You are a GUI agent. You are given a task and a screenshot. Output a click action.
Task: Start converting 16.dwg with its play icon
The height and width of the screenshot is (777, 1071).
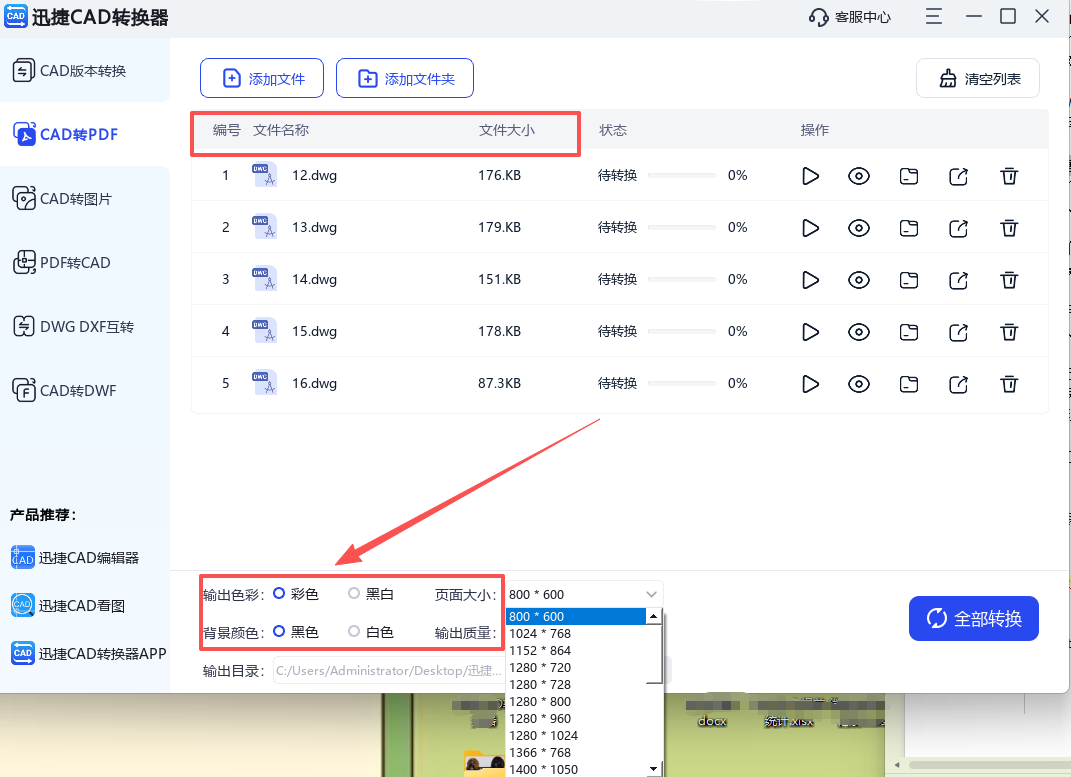pos(810,384)
